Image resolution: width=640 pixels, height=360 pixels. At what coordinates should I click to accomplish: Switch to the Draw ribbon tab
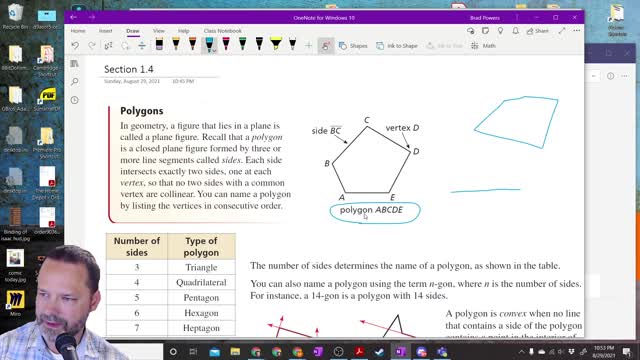(x=133, y=31)
